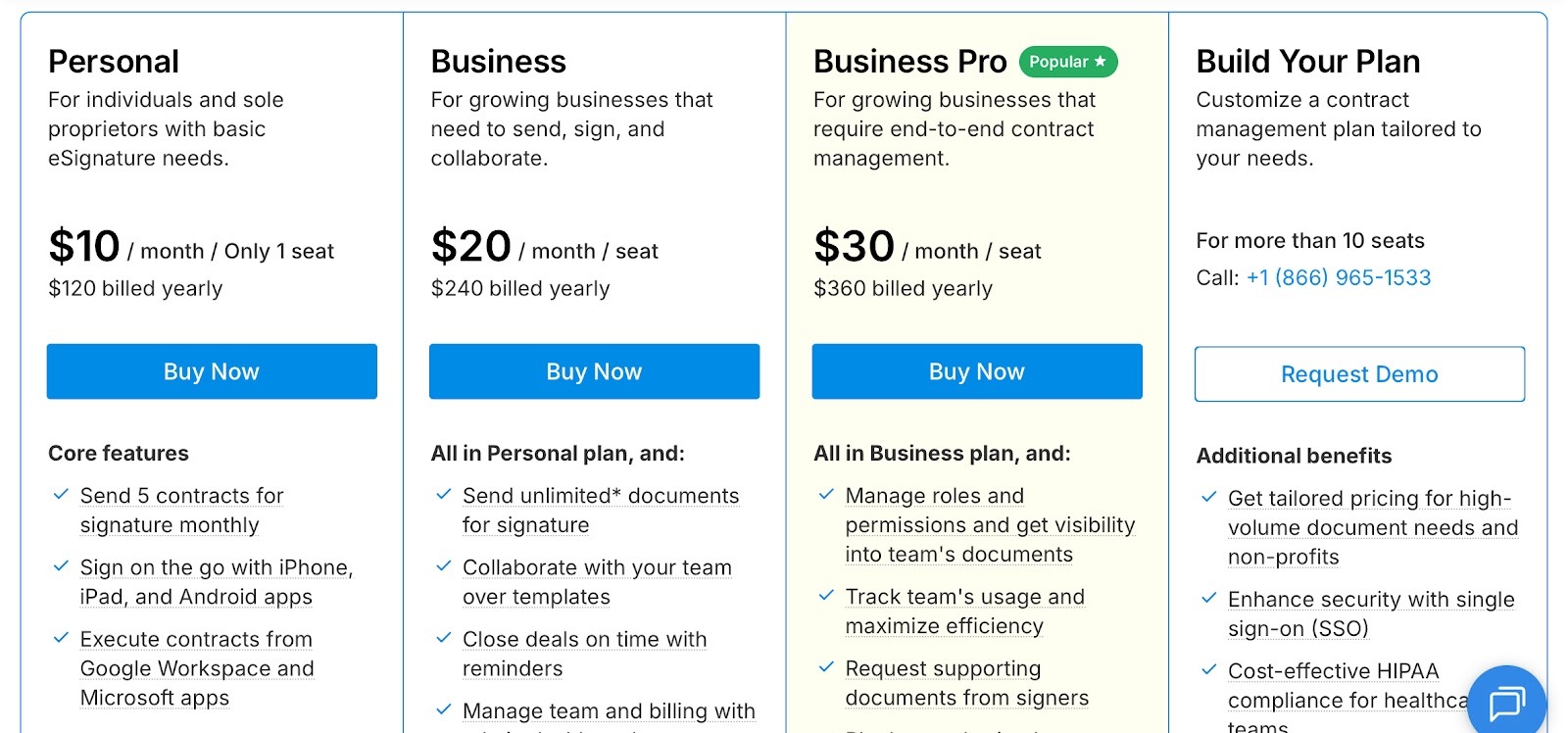1568x733 pixels.
Task: Select the Business plan Buy Now button
Action: [594, 371]
